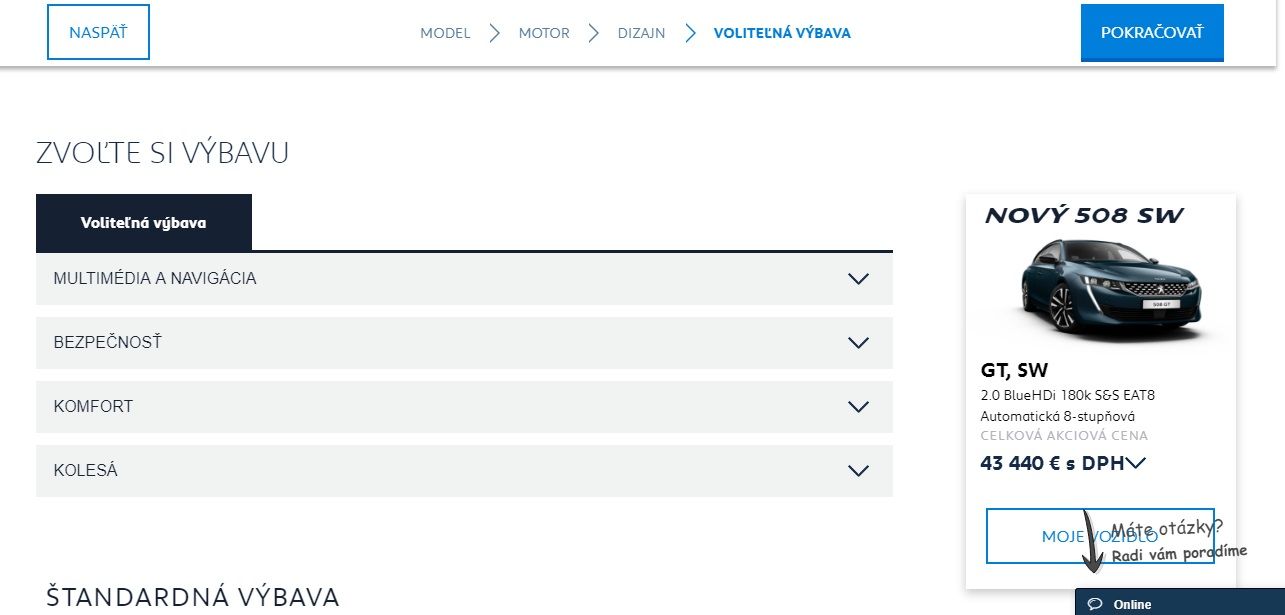This screenshot has width=1285, height=615.
Task: Click the BEZPEČNOSŤ row label
Action: (108, 343)
